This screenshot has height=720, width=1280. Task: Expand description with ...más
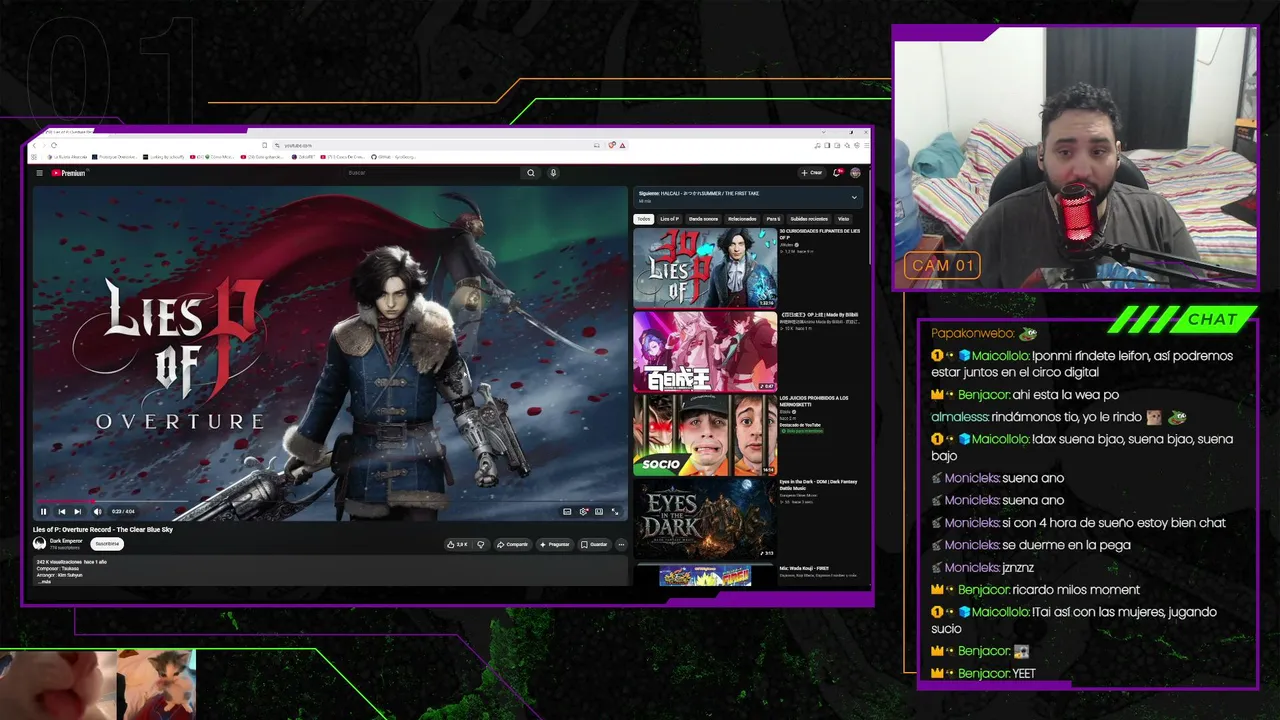click(x=44, y=581)
